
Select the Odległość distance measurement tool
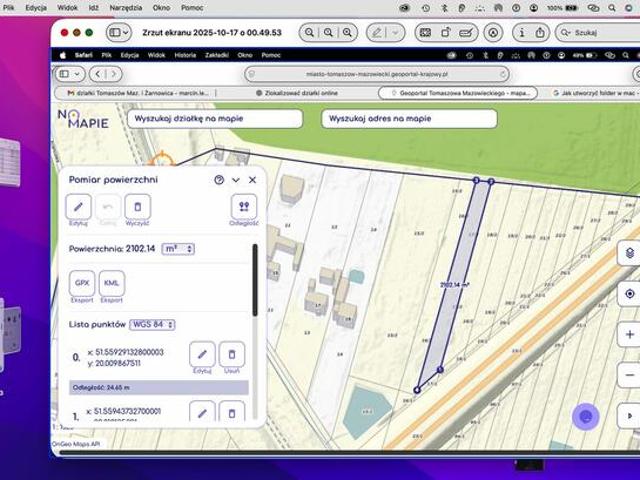243,207
